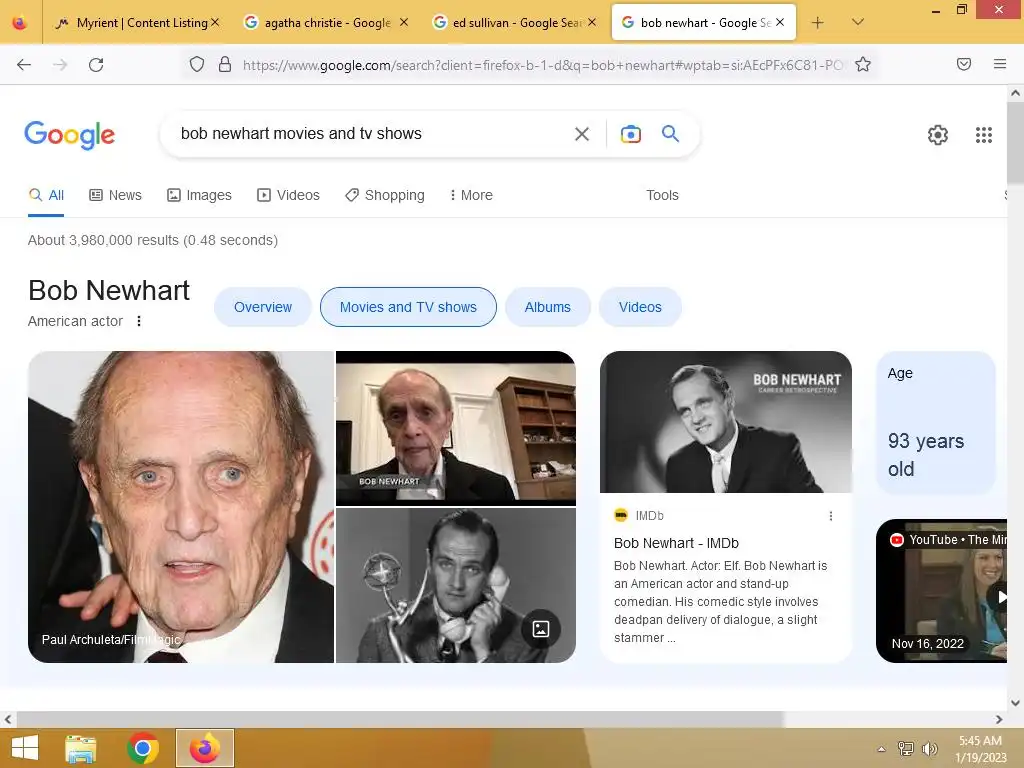The height and width of the screenshot is (768, 1024).
Task: Open the Firefox hamburger menu
Action: [x=1000, y=64]
